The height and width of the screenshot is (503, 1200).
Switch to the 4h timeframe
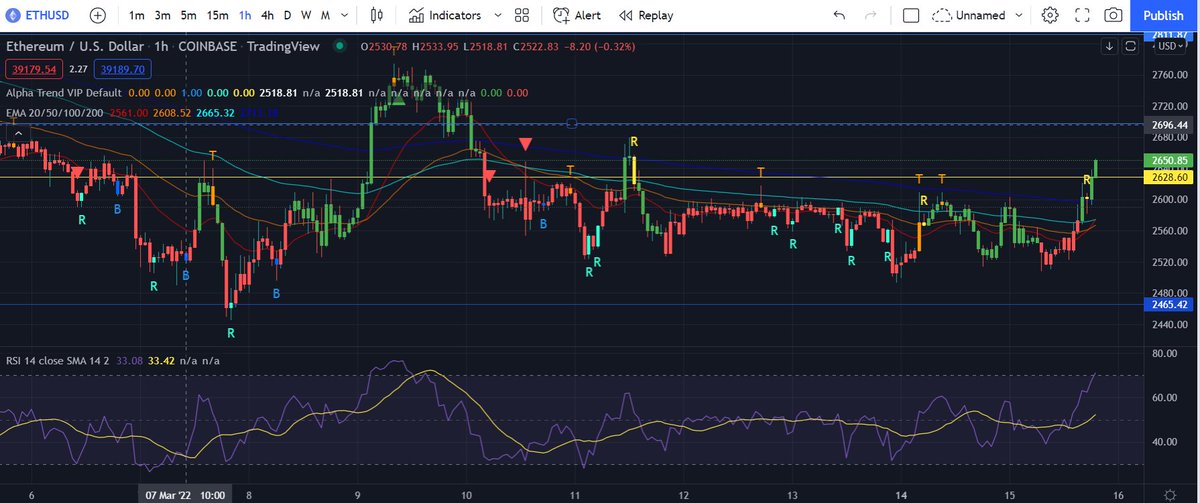pos(267,15)
